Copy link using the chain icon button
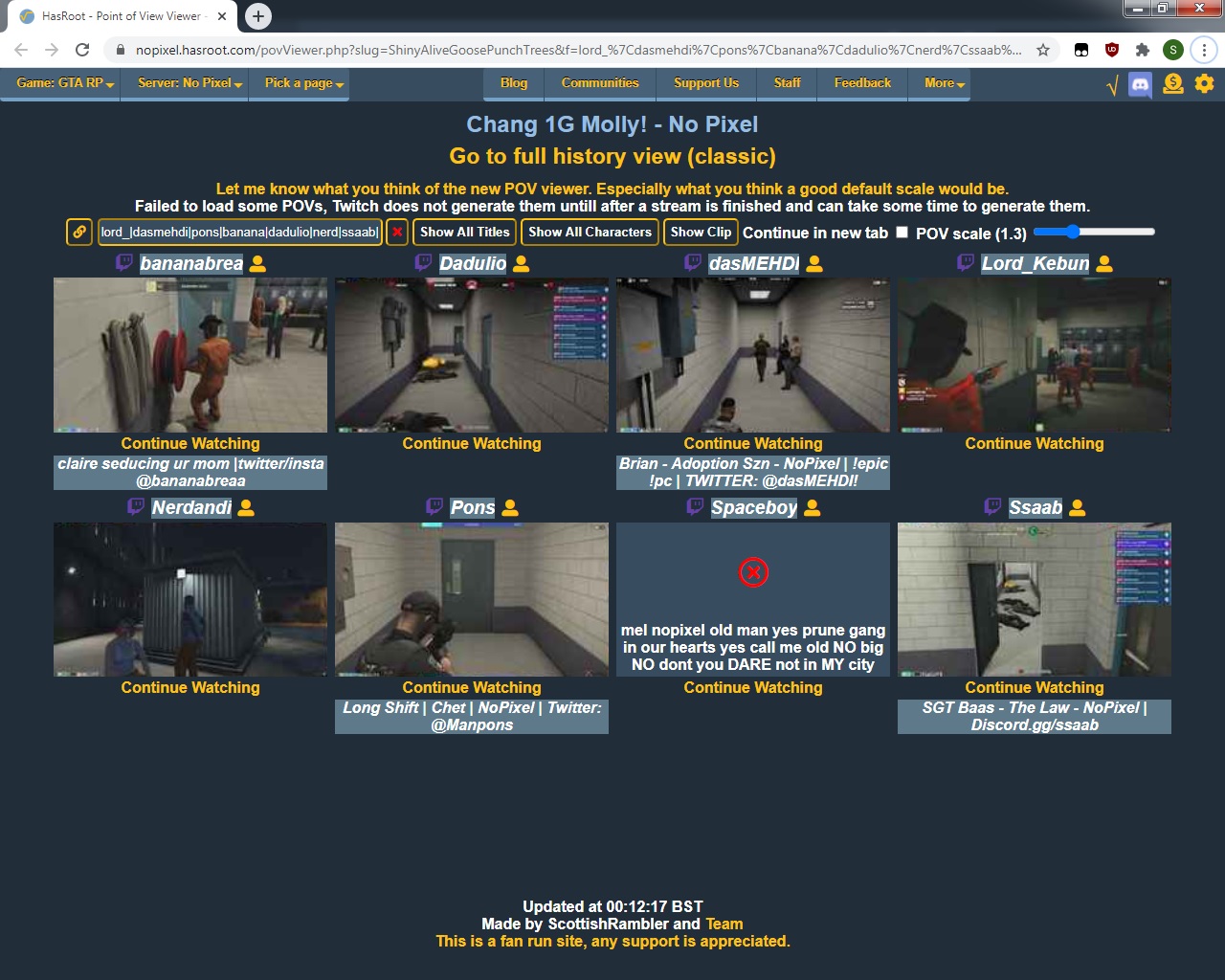The width and height of the screenshot is (1225, 980). point(79,232)
